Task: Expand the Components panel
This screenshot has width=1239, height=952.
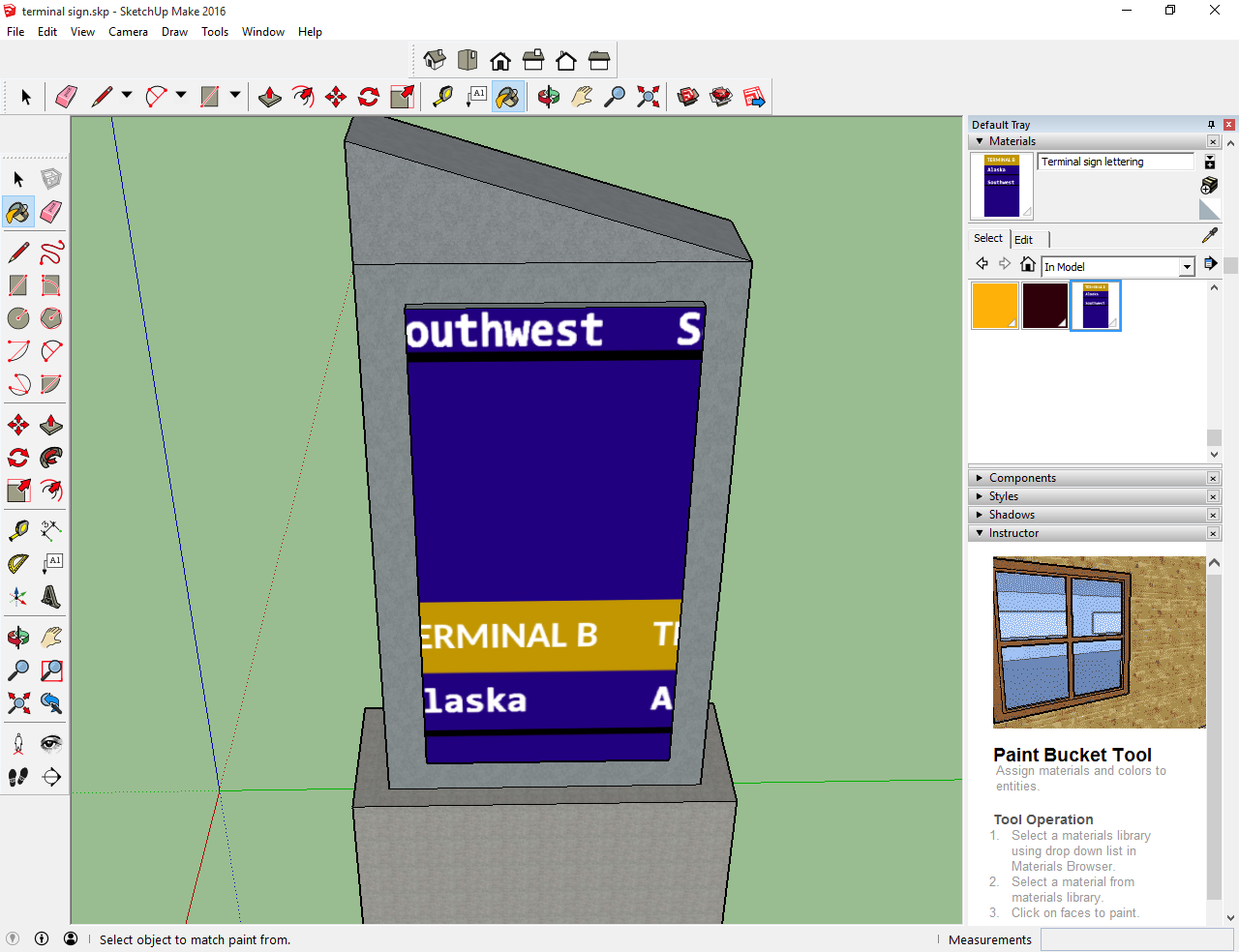Action: tap(980, 478)
